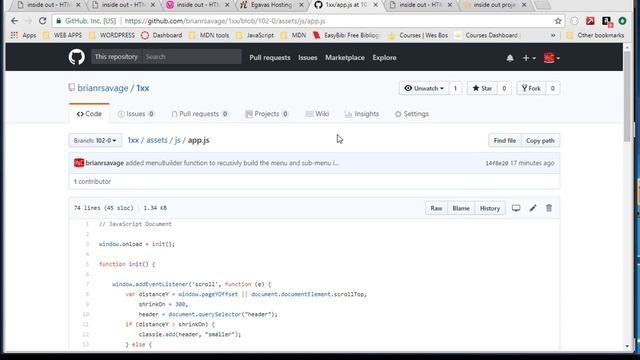Switch to the Issues tab

136,114
